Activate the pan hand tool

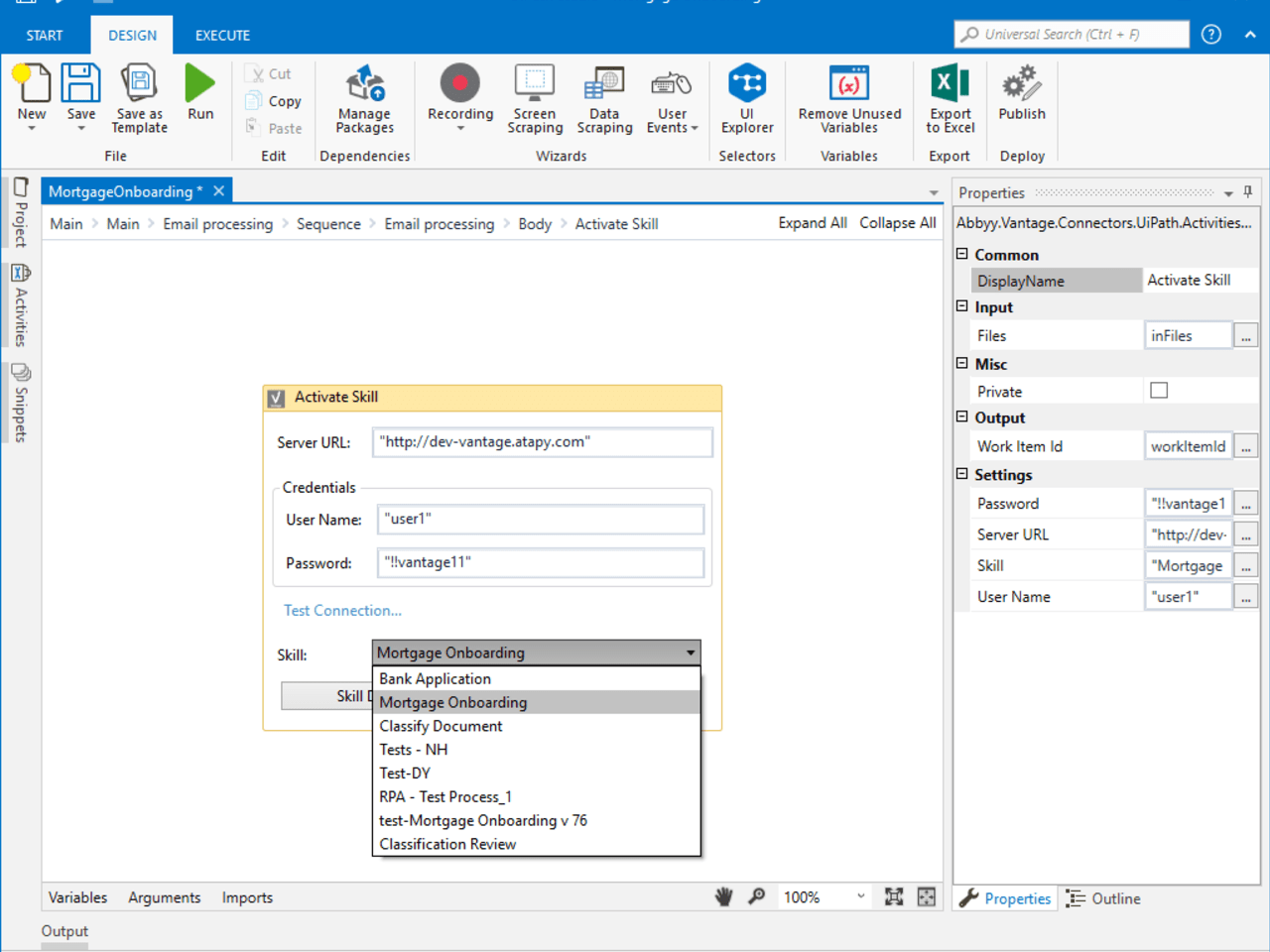point(724,896)
